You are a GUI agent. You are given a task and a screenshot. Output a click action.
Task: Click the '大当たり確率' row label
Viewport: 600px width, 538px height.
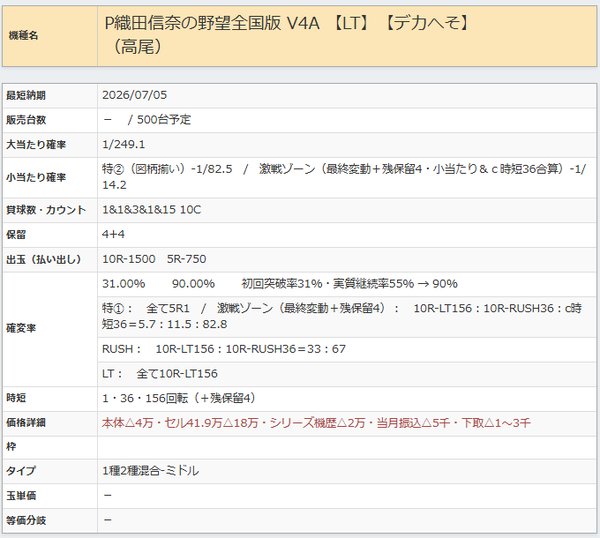pos(36,145)
